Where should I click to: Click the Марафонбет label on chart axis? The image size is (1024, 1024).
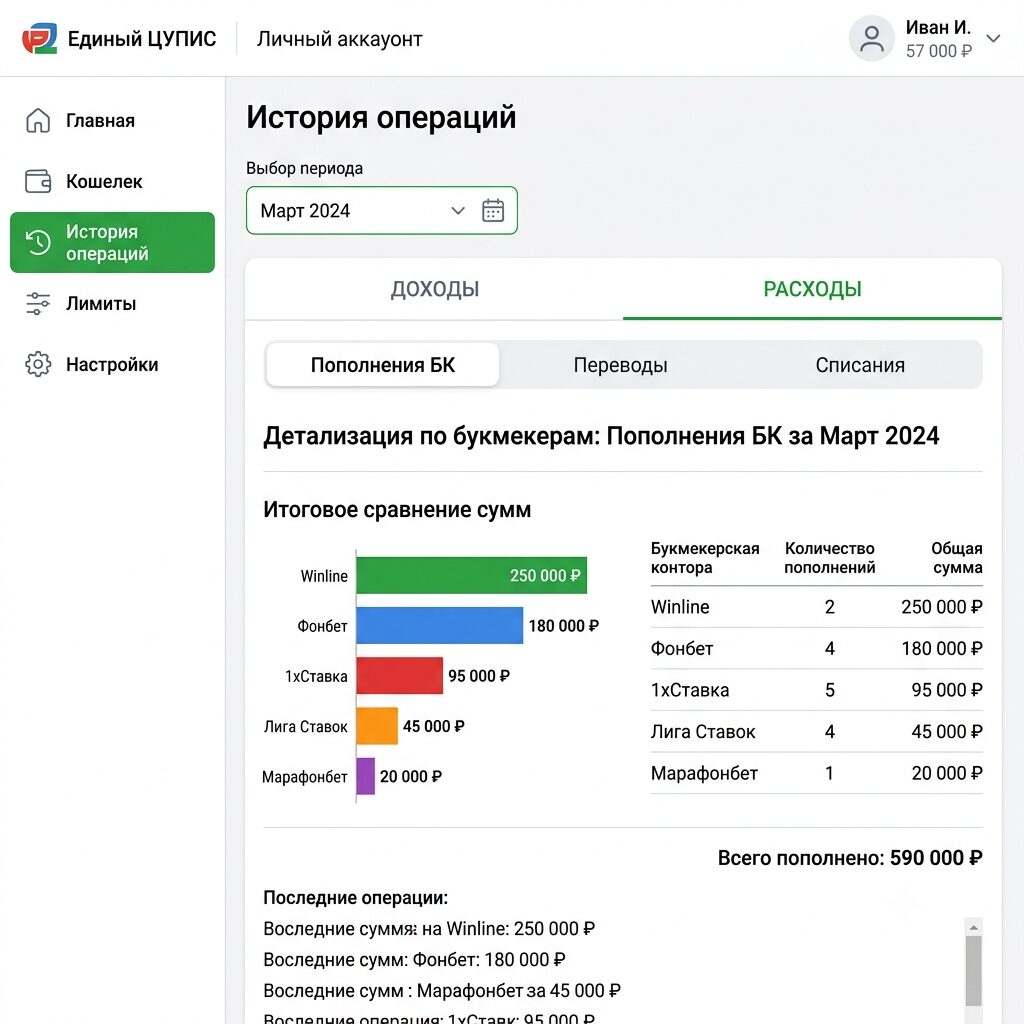click(304, 777)
